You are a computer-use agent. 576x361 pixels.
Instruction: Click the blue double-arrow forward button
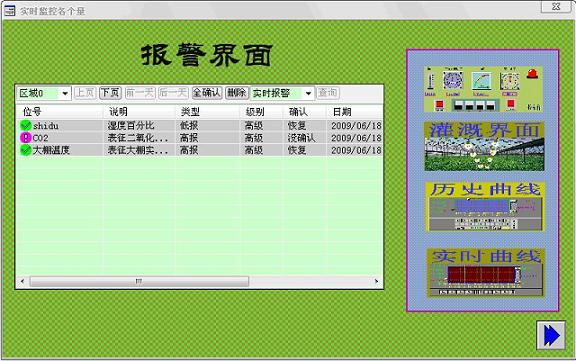coord(551,335)
